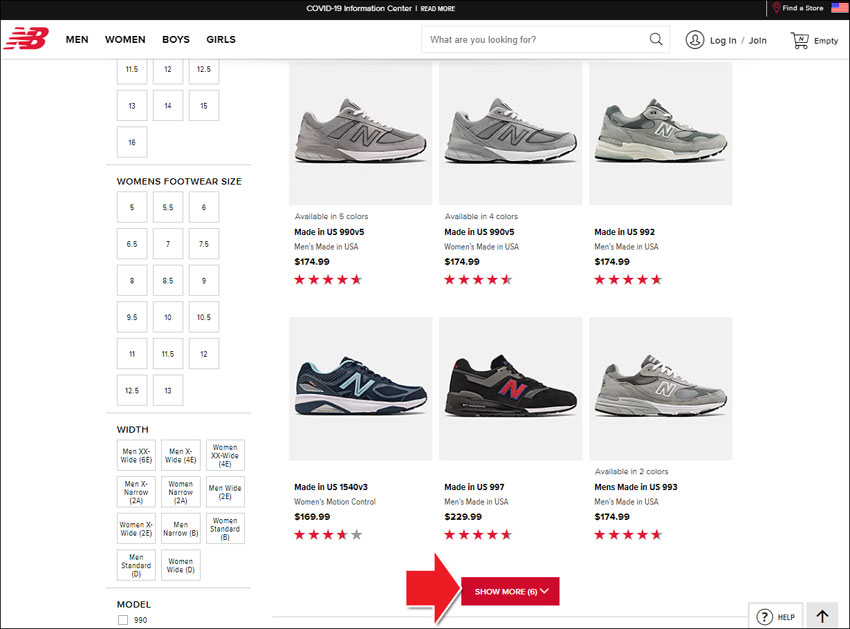
Task: Go to the New Balance logo homepage
Action: click(x=26, y=38)
